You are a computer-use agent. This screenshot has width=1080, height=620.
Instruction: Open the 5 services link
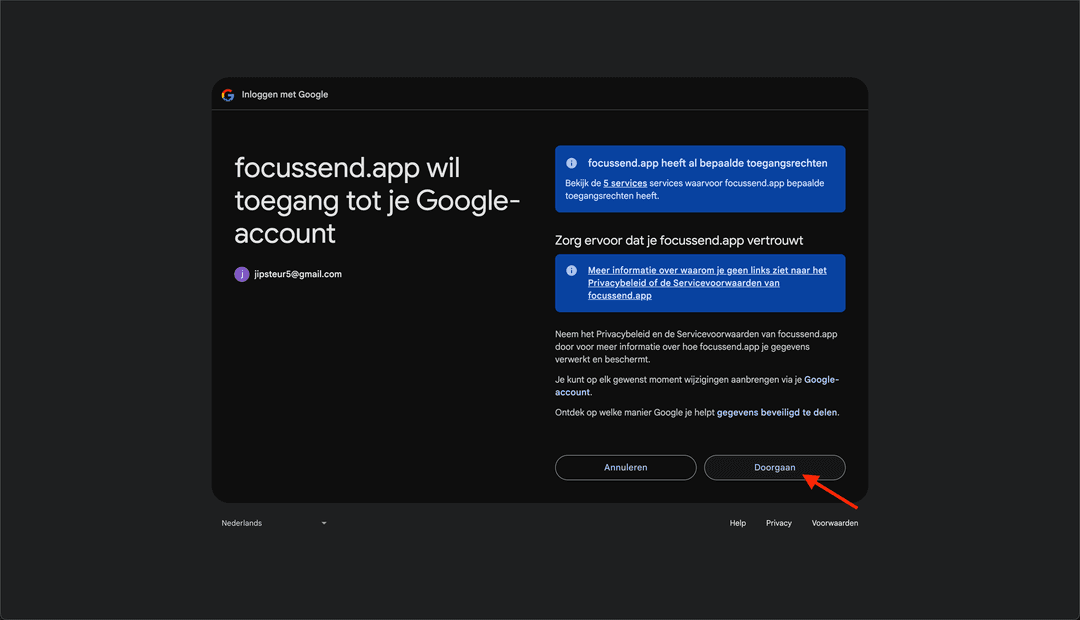625,183
